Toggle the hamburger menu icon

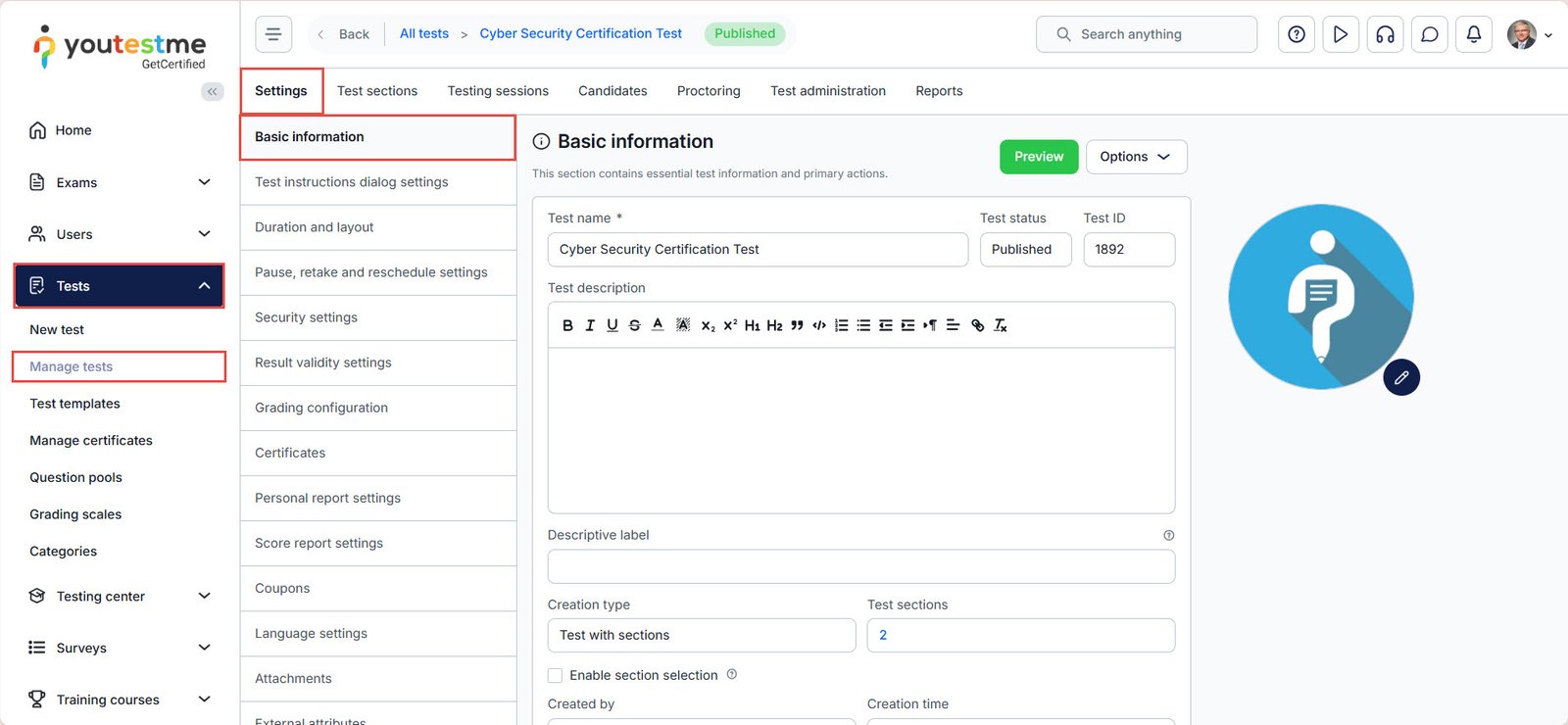(x=273, y=34)
